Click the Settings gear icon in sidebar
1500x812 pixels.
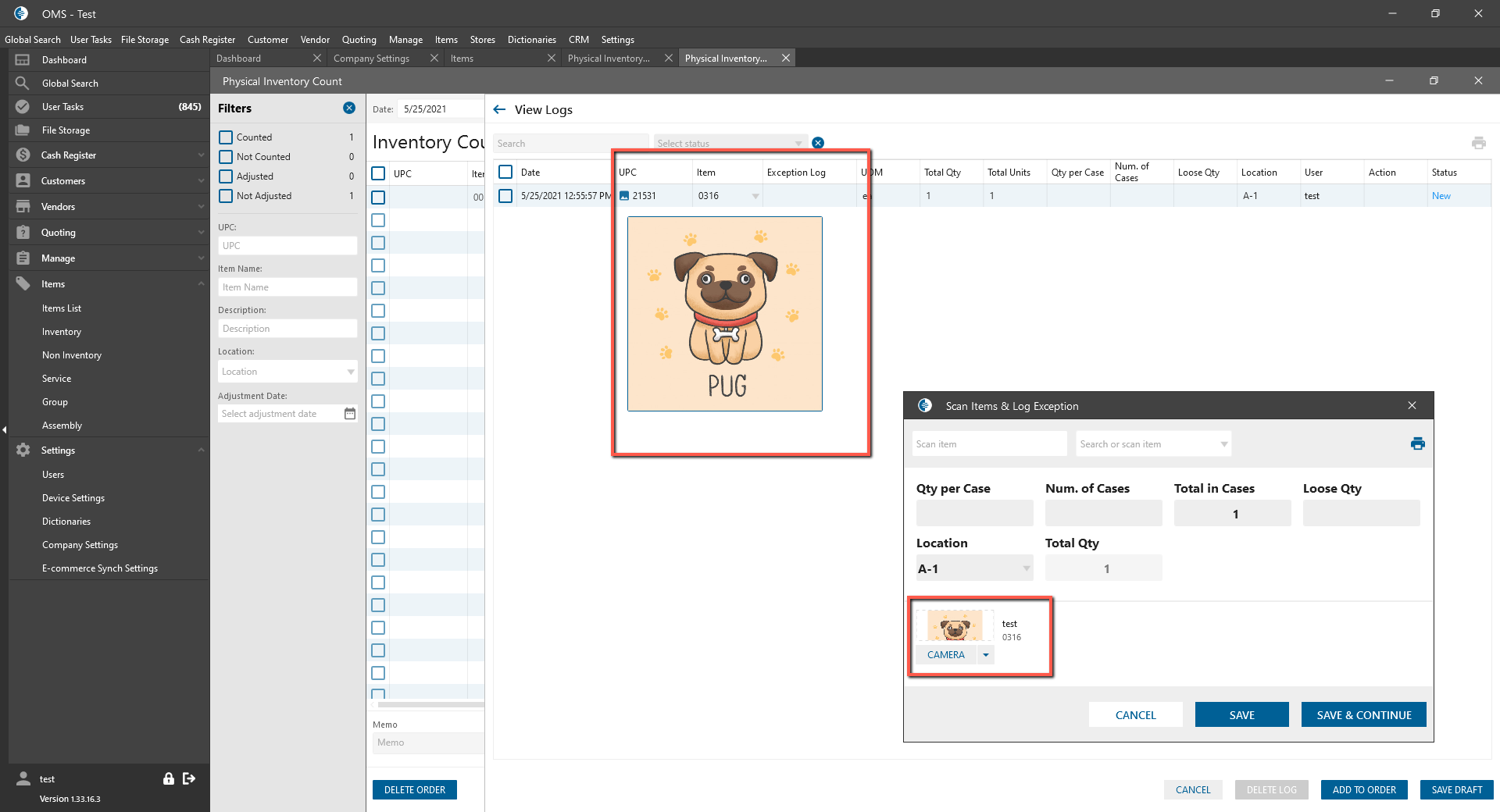tap(23, 451)
